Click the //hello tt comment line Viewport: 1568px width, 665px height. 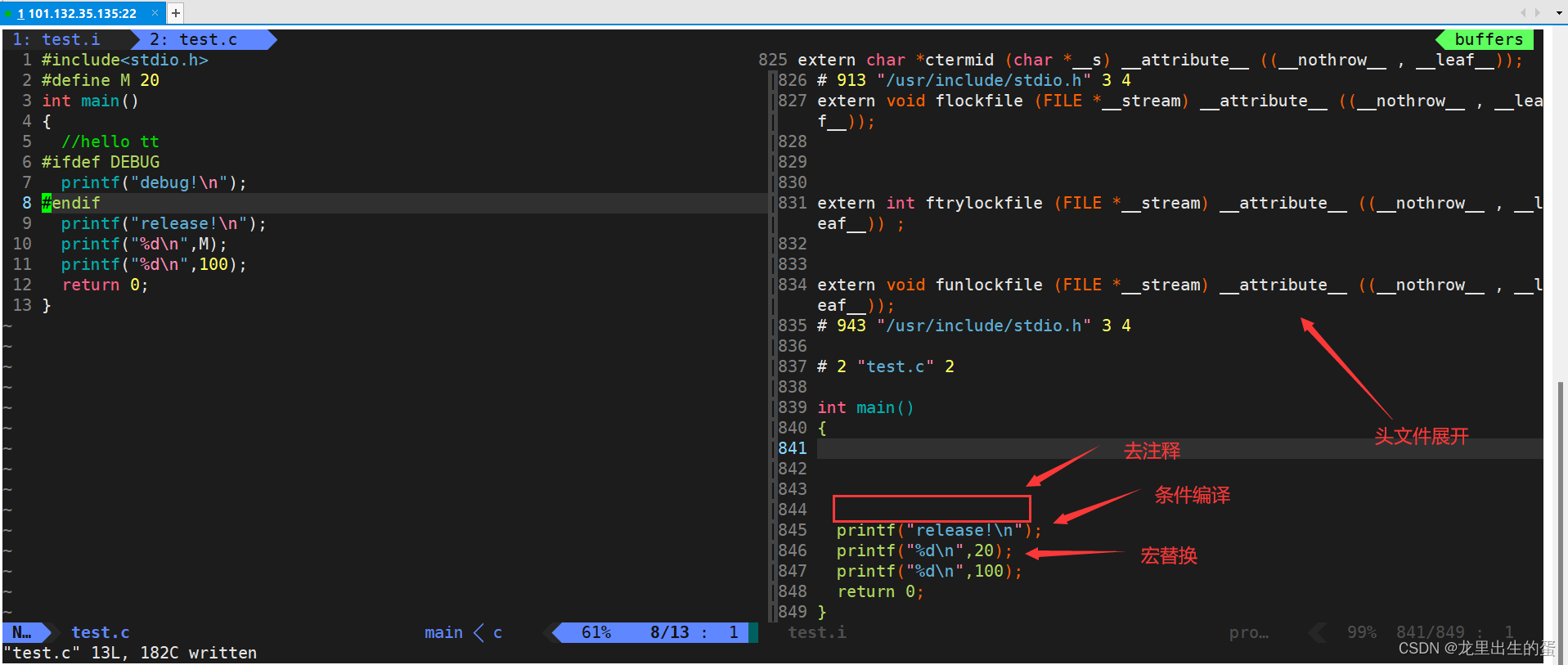[x=110, y=142]
